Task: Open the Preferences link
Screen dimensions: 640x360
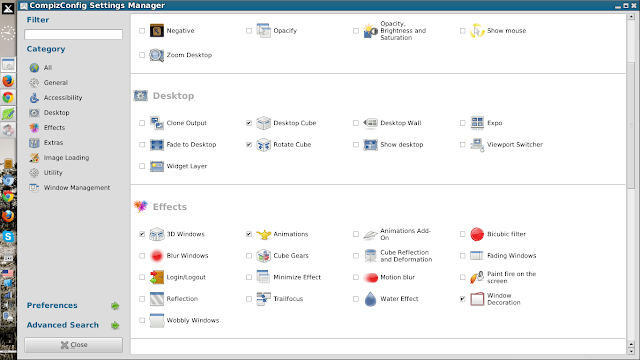Action: coord(52,305)
